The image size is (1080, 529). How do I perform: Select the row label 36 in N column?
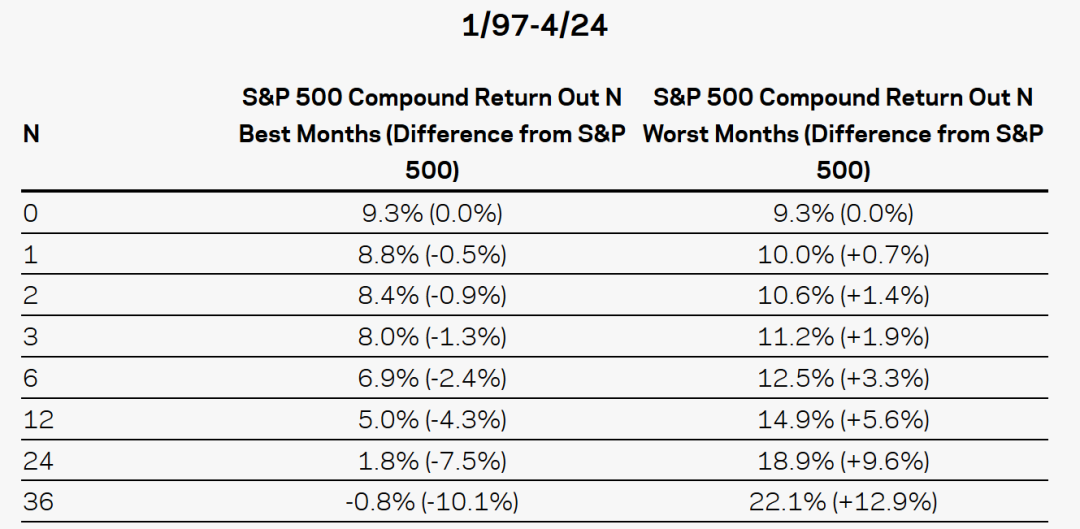click(x=39, y=502)
